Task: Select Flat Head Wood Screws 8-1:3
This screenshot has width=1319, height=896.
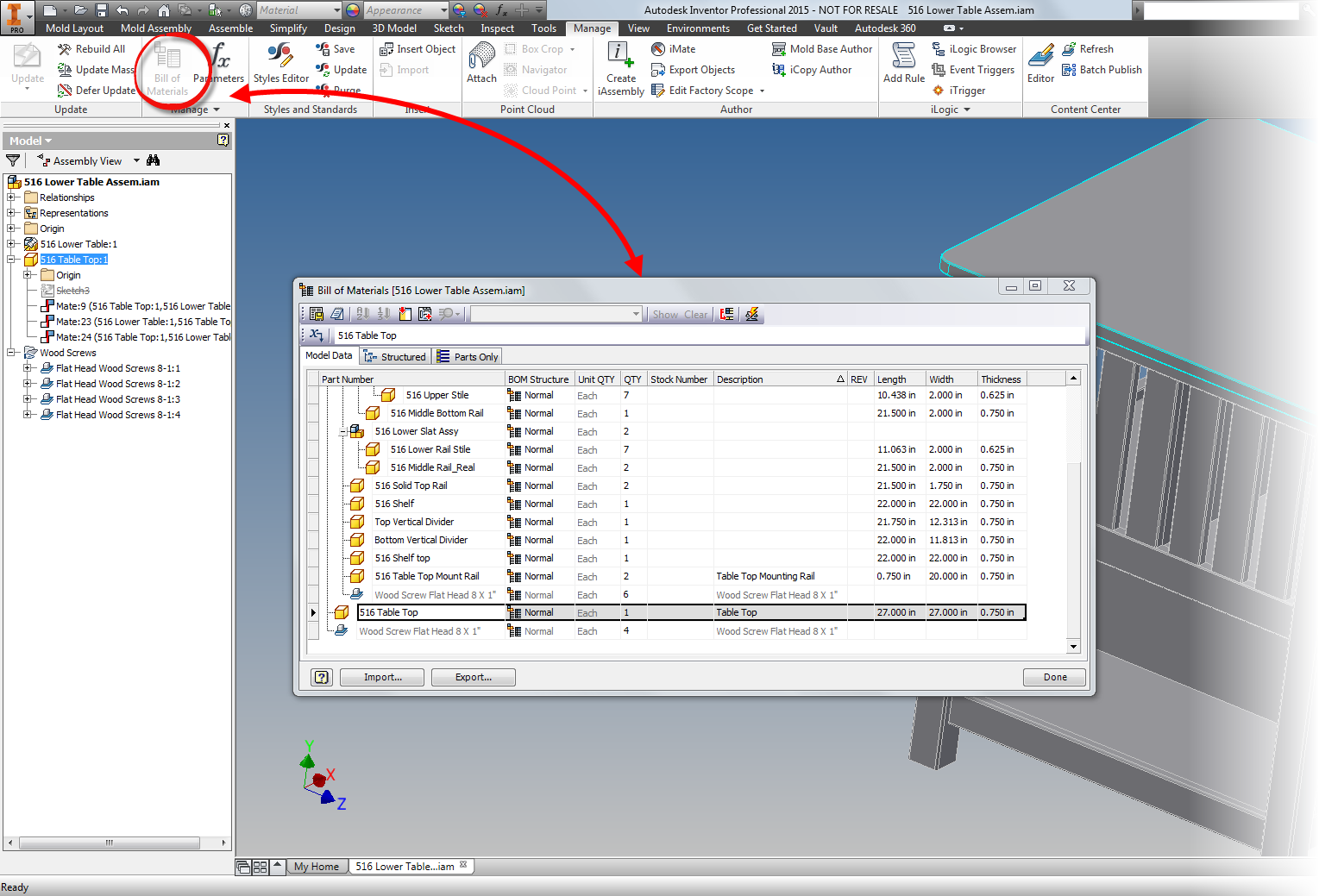Action: coord(118,399)
